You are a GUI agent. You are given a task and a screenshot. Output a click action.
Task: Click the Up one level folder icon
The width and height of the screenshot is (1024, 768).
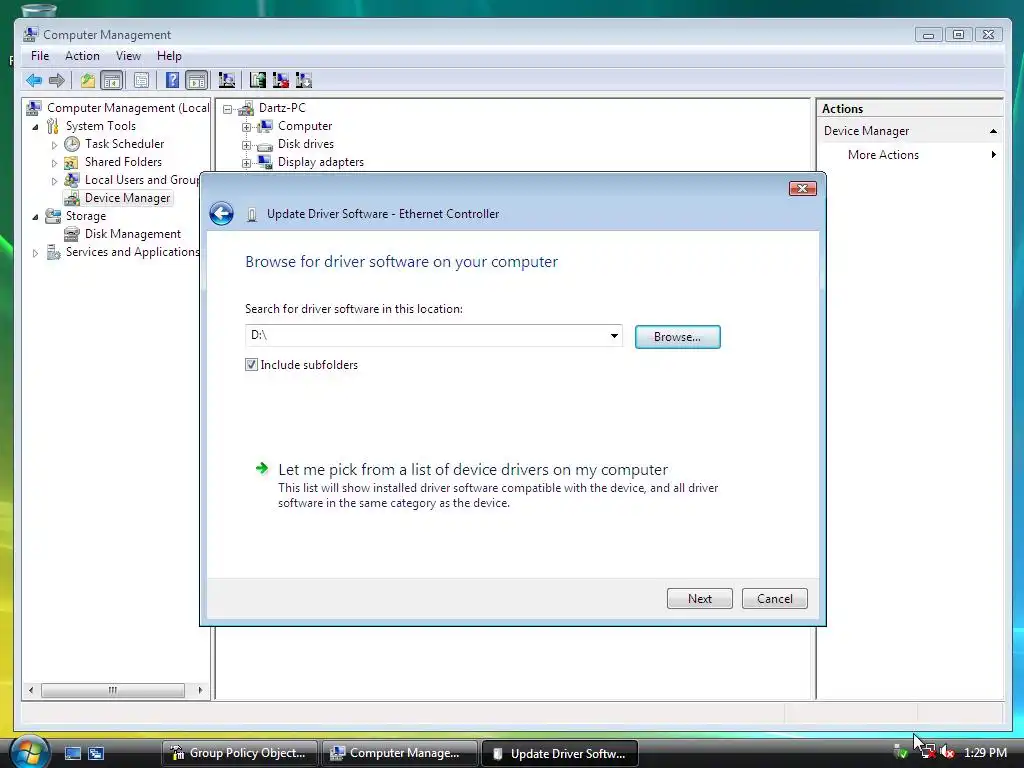tap(88, 80)
